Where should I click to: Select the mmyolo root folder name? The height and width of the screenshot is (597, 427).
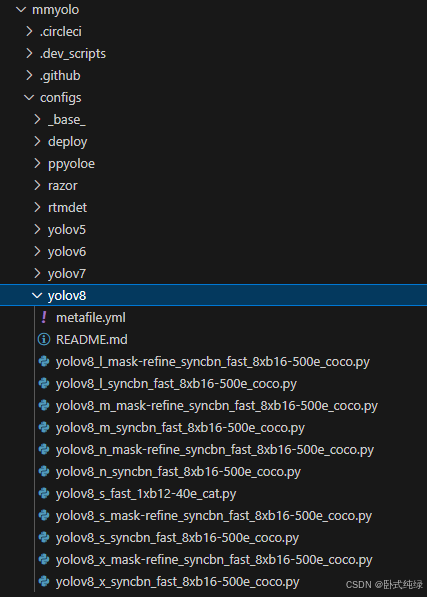click(x=56, y=10)
